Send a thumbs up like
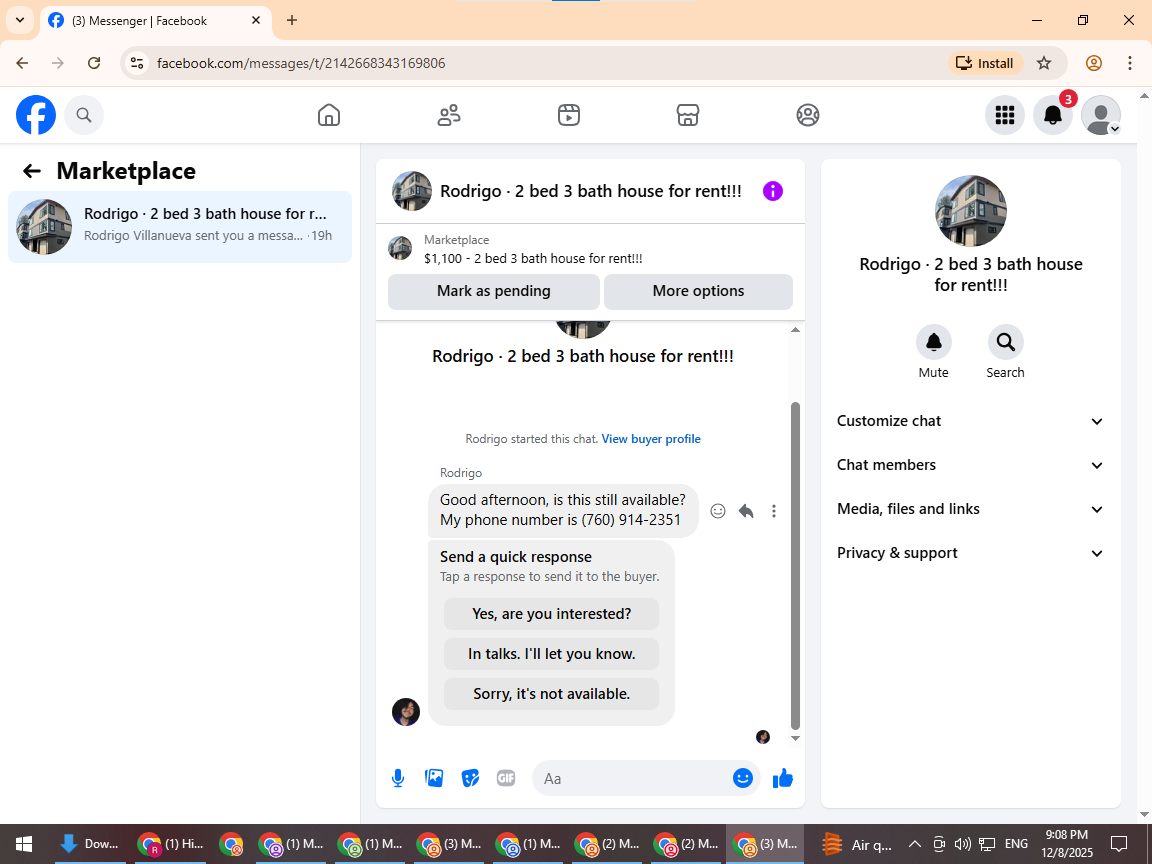The image size is (1152, 864). (783, 778)
